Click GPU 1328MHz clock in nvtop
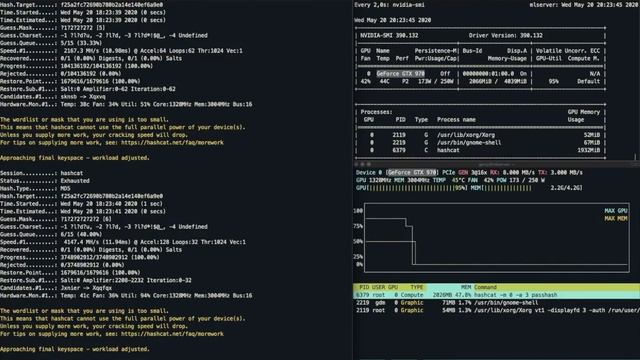 click(x=373, y=180)
